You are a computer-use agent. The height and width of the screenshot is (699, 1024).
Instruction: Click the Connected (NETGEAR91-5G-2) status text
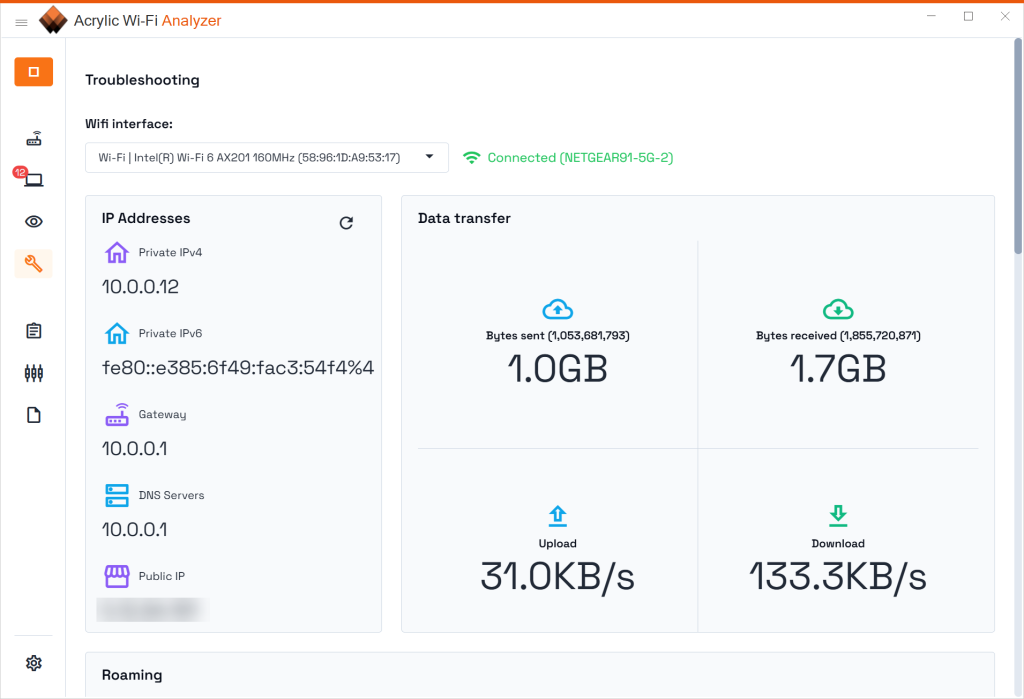pos(580,157)
